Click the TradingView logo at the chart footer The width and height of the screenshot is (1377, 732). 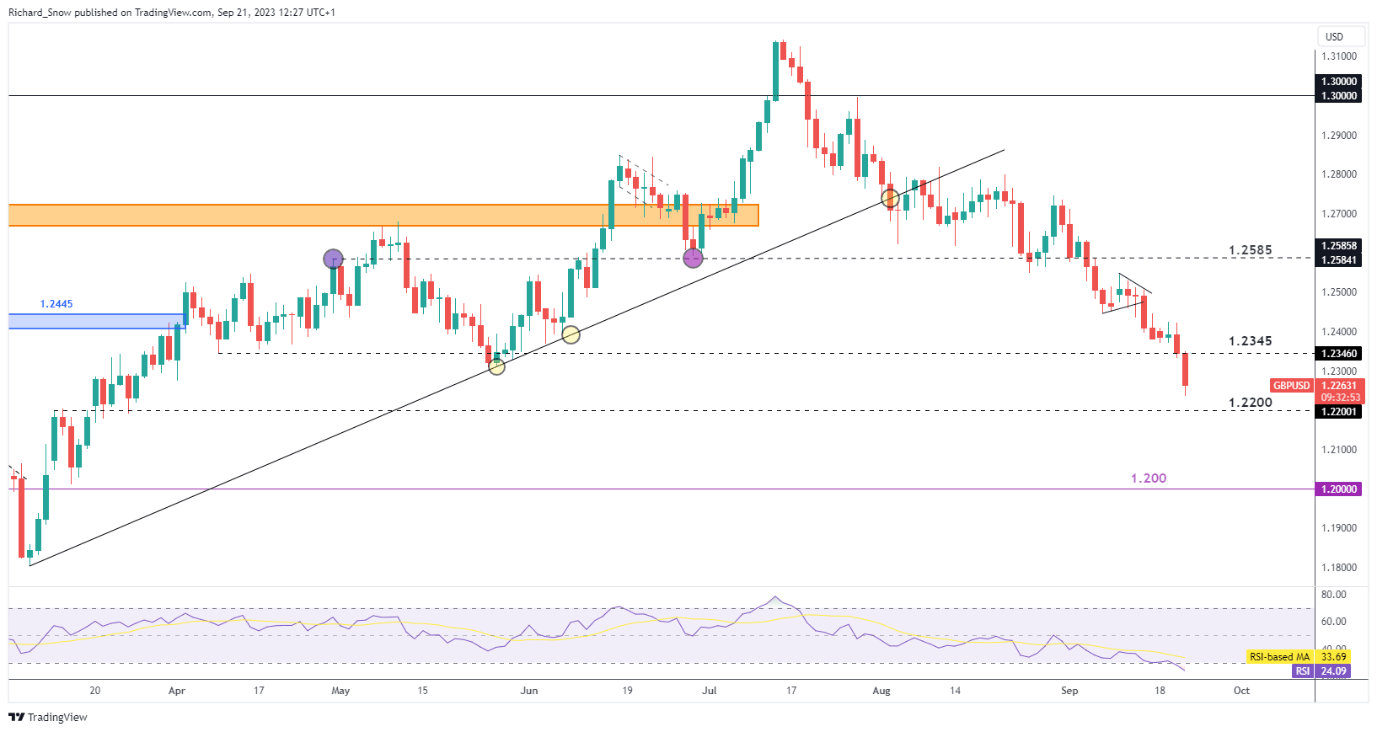pyautogui.click(x=47, y=717)
